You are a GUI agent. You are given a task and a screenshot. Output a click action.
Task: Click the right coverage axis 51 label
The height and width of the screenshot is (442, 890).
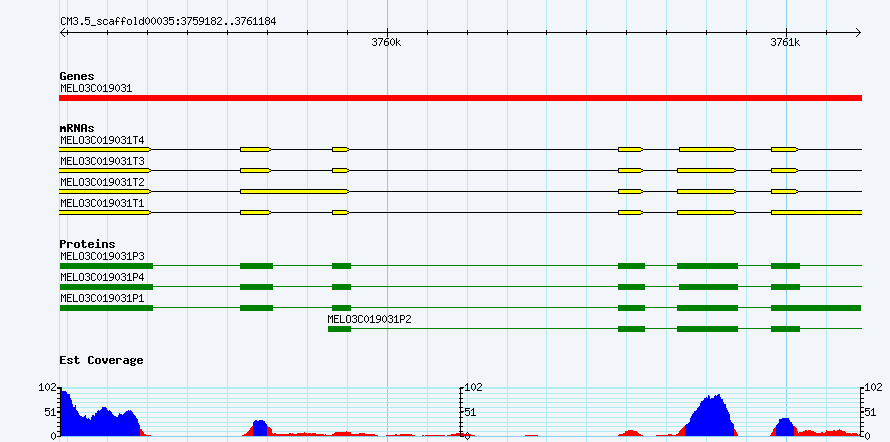click(872, 412)
